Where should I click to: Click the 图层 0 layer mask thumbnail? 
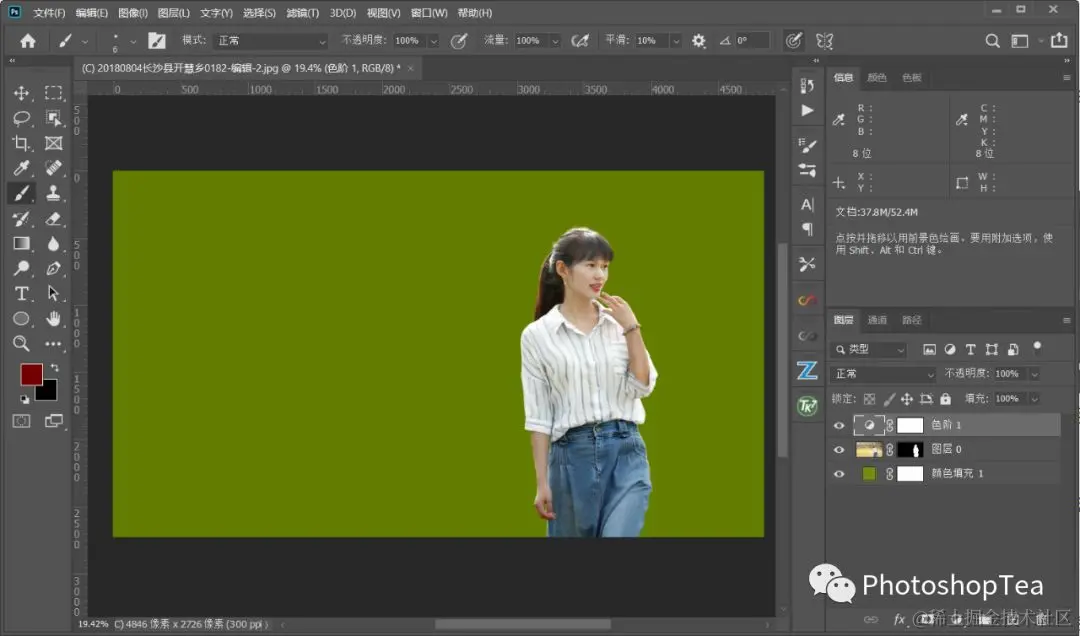click(910, 450)
